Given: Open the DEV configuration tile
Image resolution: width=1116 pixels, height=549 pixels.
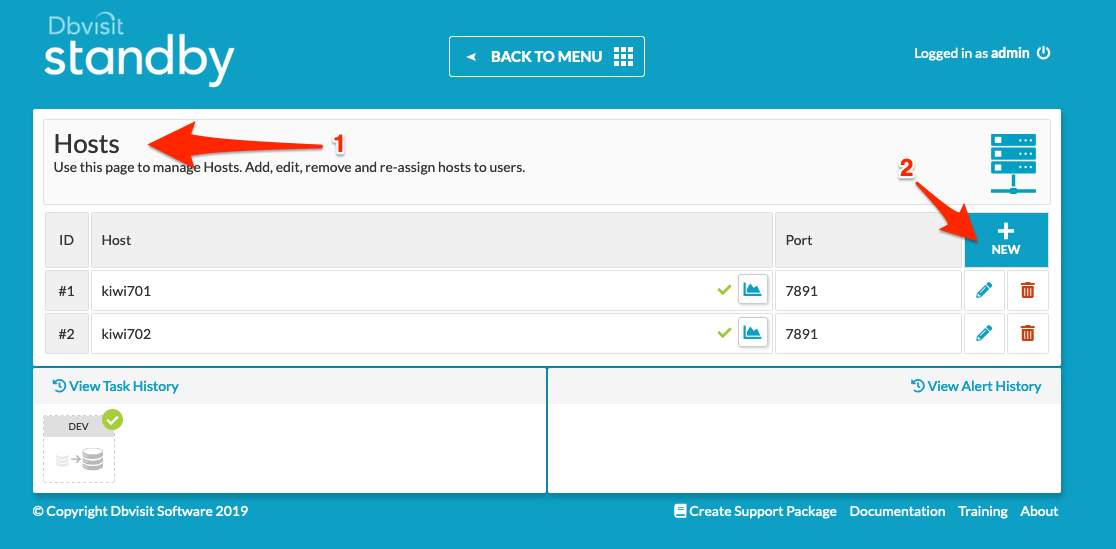Looking at the screenshot, I should [79, 449].
